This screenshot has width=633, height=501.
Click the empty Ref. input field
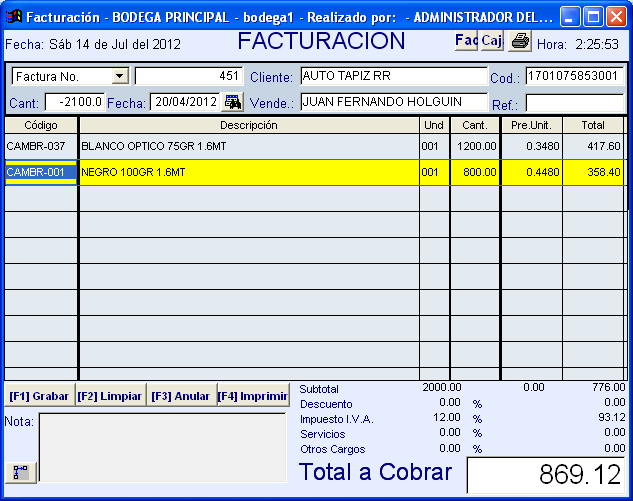pos(575,102)
